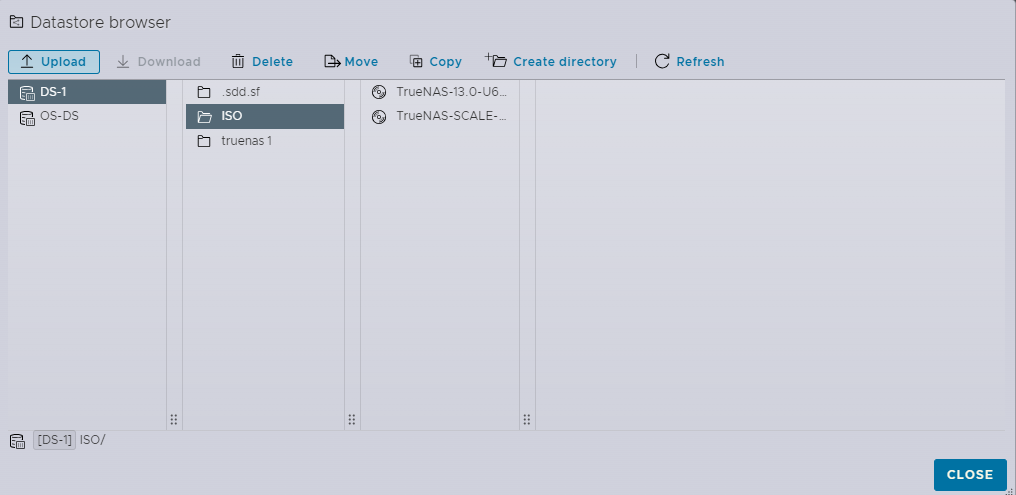Click the Move file icon

tap(332, 62)
